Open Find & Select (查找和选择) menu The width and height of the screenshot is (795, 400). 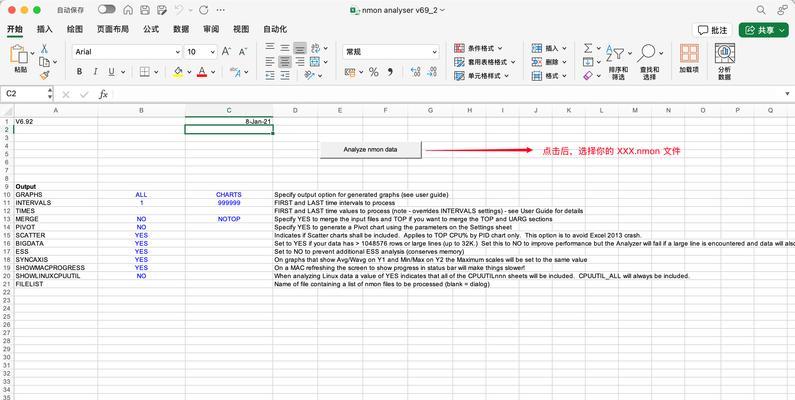[x=649, y=61]
